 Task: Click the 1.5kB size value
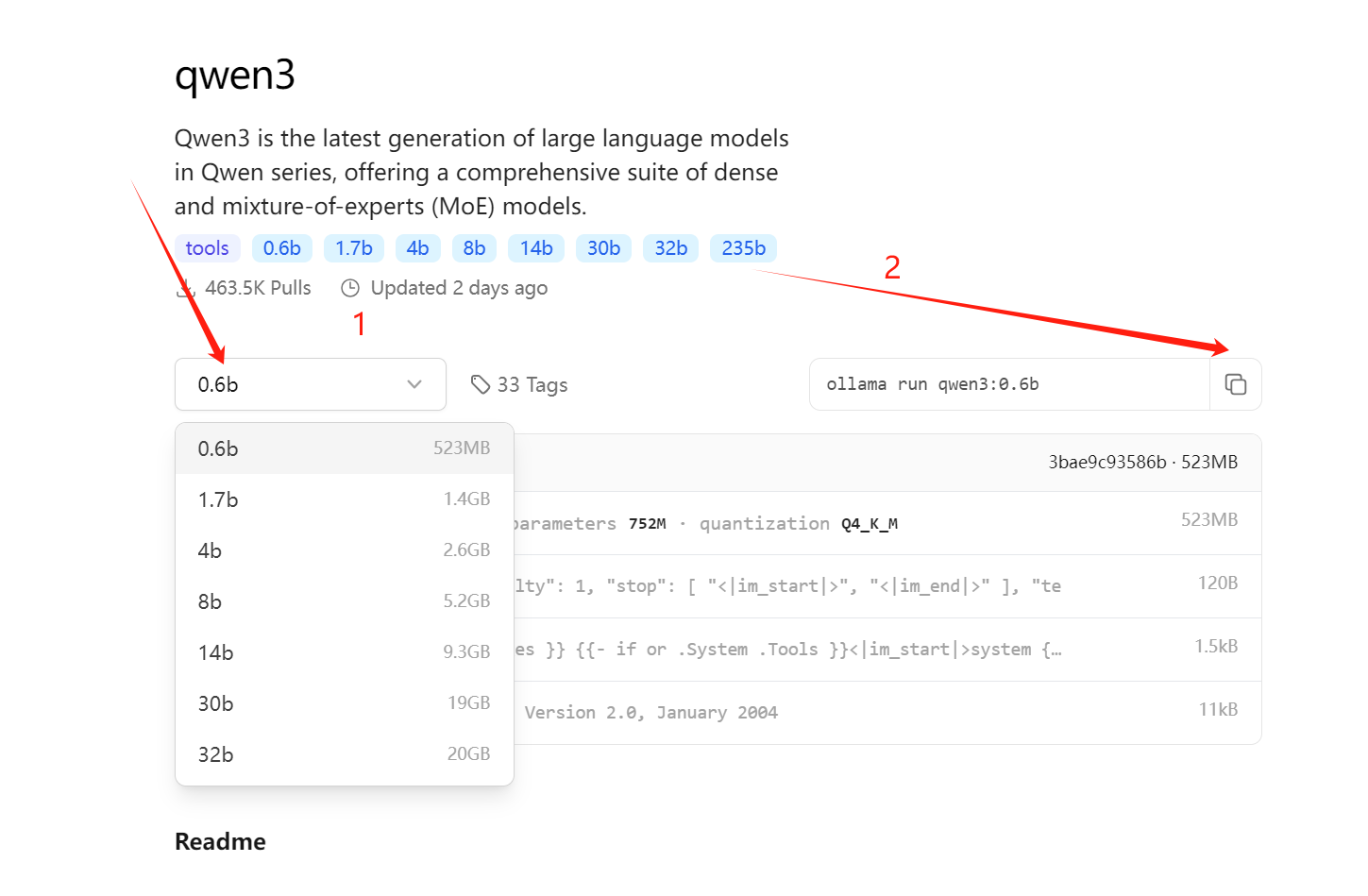coord(1216,647)
